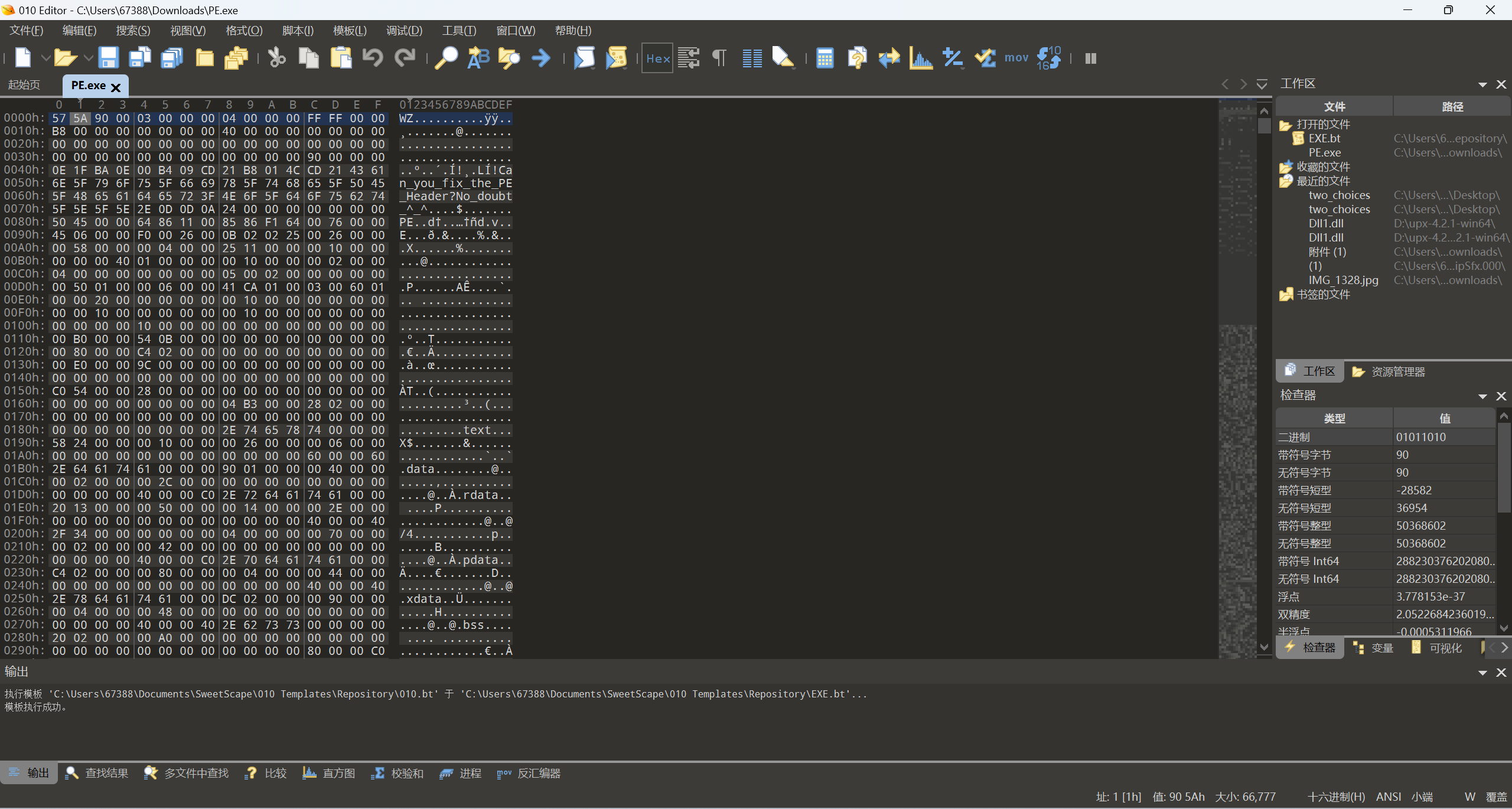Click the Goto blue arrow icon
Image resolution: width=1512 pixels, height=809 pixels.
coord(541,58)
